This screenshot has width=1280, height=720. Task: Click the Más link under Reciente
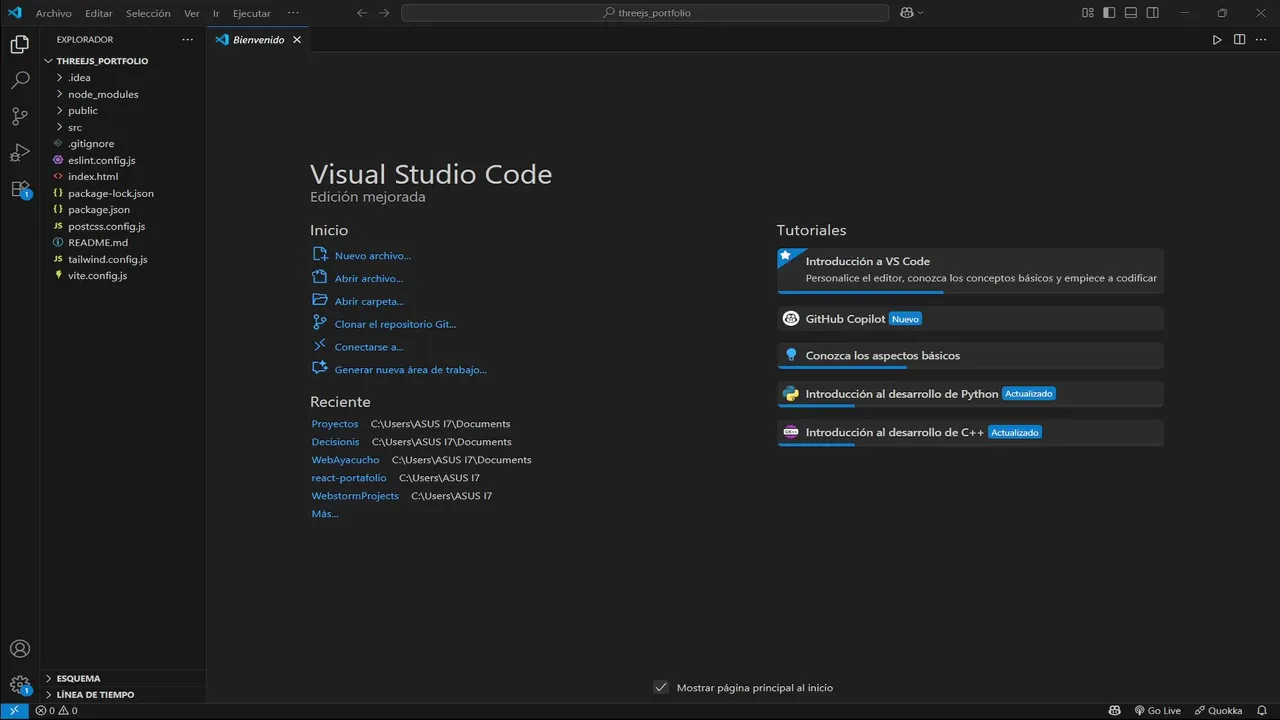325,514
